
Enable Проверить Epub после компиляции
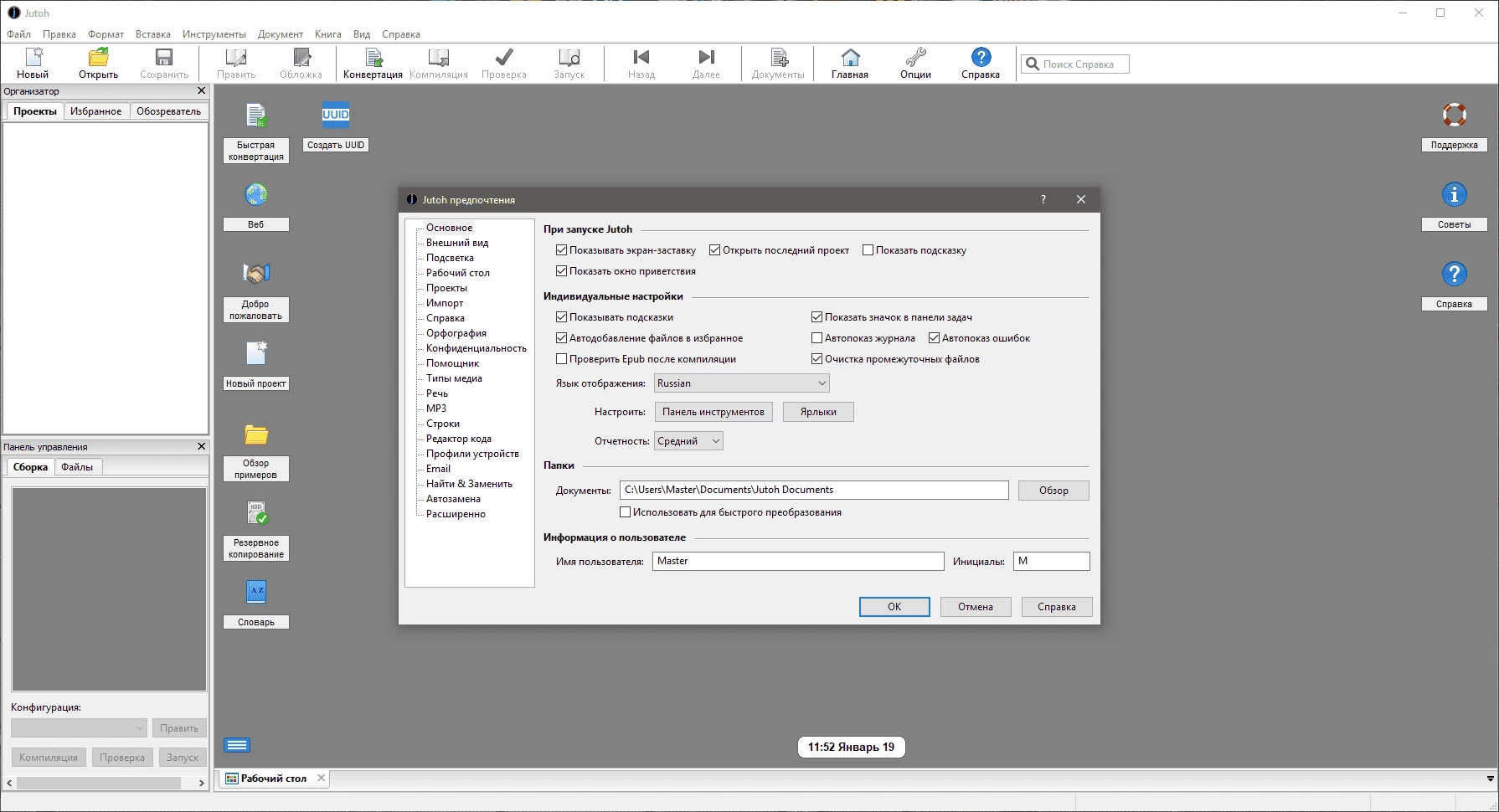tap(562, 359)
